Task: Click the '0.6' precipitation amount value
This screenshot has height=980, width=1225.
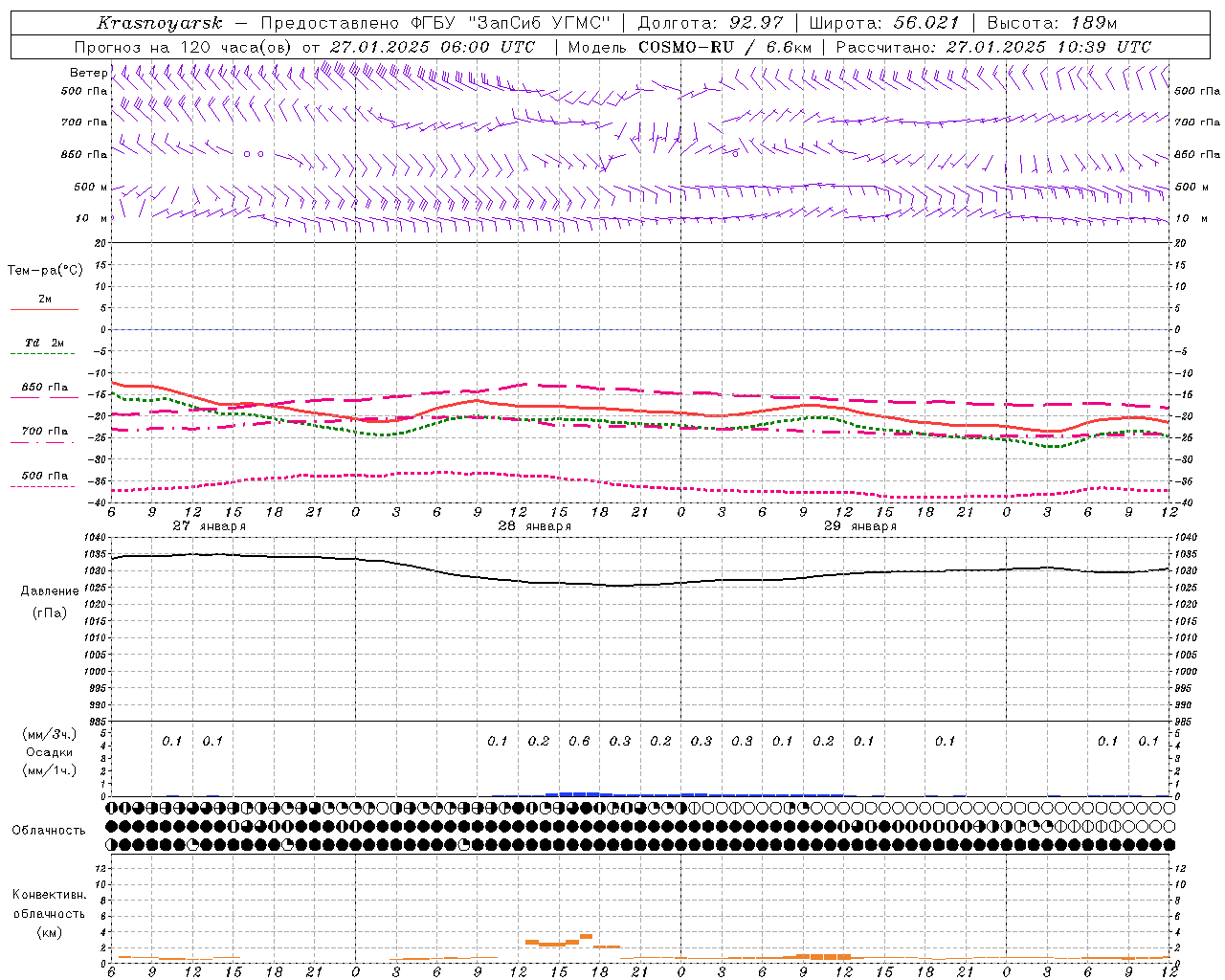Action: point(579,741)
